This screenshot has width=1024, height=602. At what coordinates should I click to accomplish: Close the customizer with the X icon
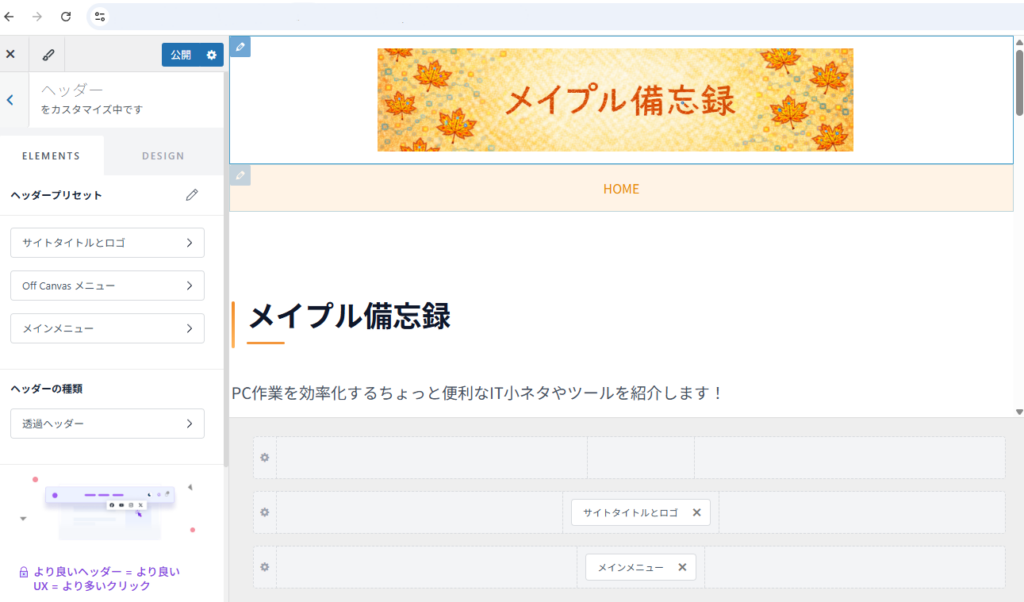tap(11, 55)
